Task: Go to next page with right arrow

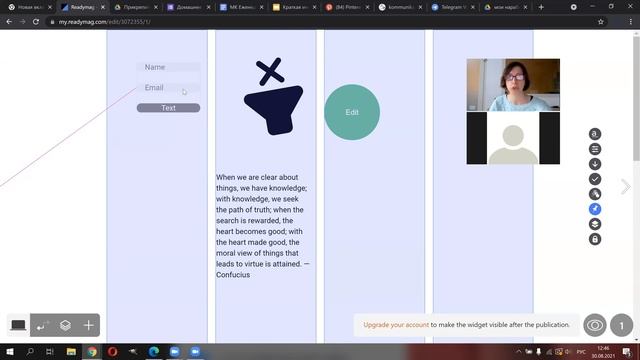Action: pos(625,187)
